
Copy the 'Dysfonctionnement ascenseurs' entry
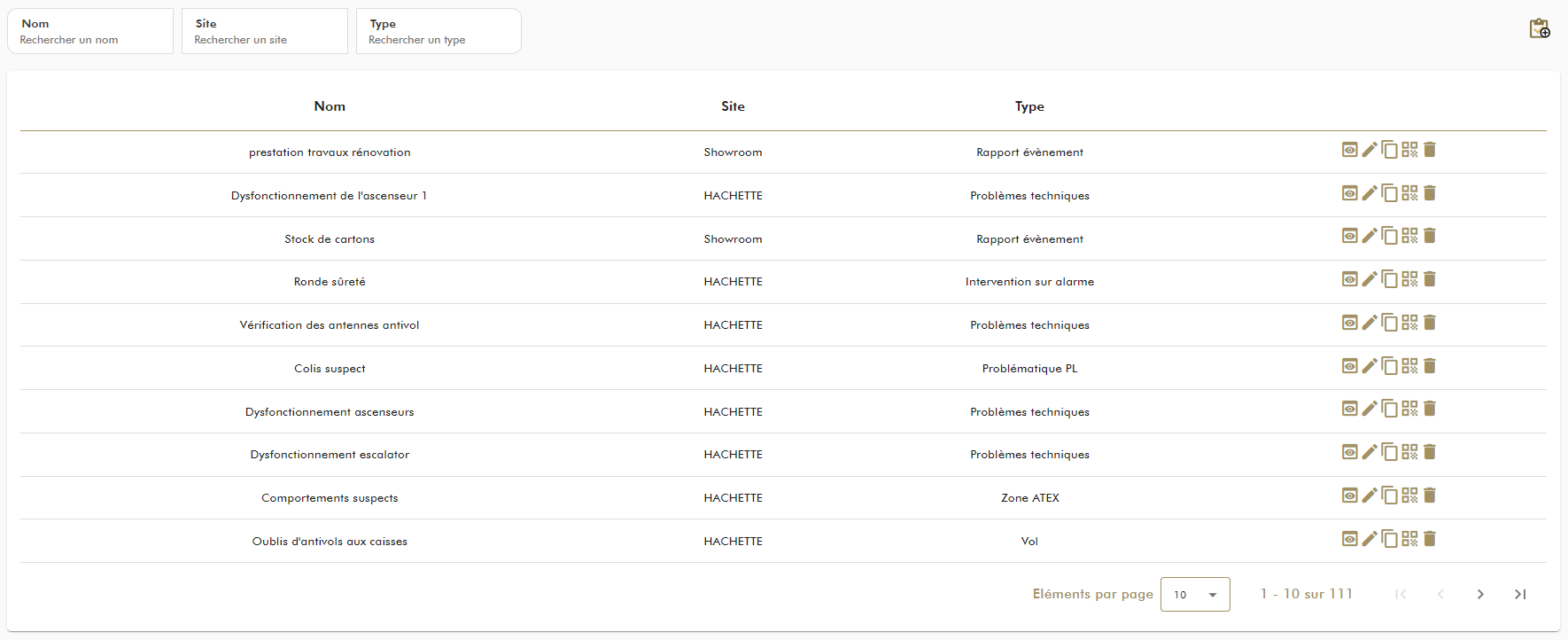(x=1389, y=409)
